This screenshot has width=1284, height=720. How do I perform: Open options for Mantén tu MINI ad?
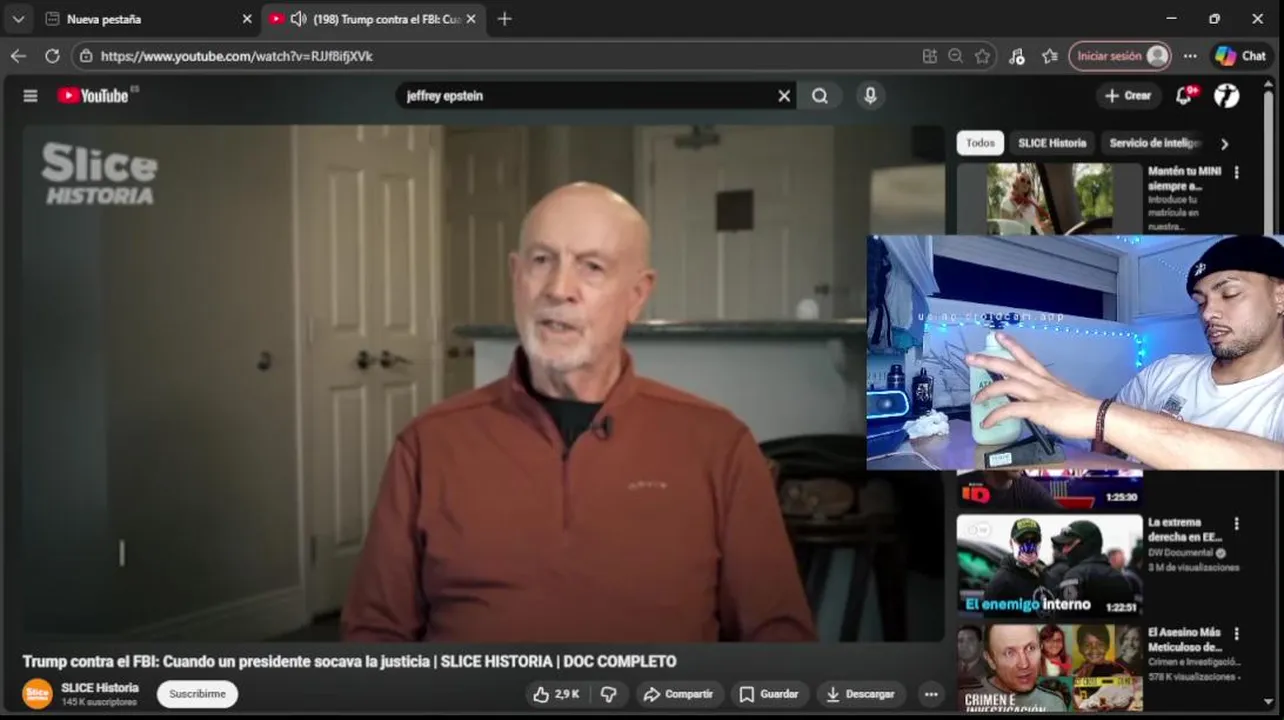pyautogui.click(x=1237, y=172)
